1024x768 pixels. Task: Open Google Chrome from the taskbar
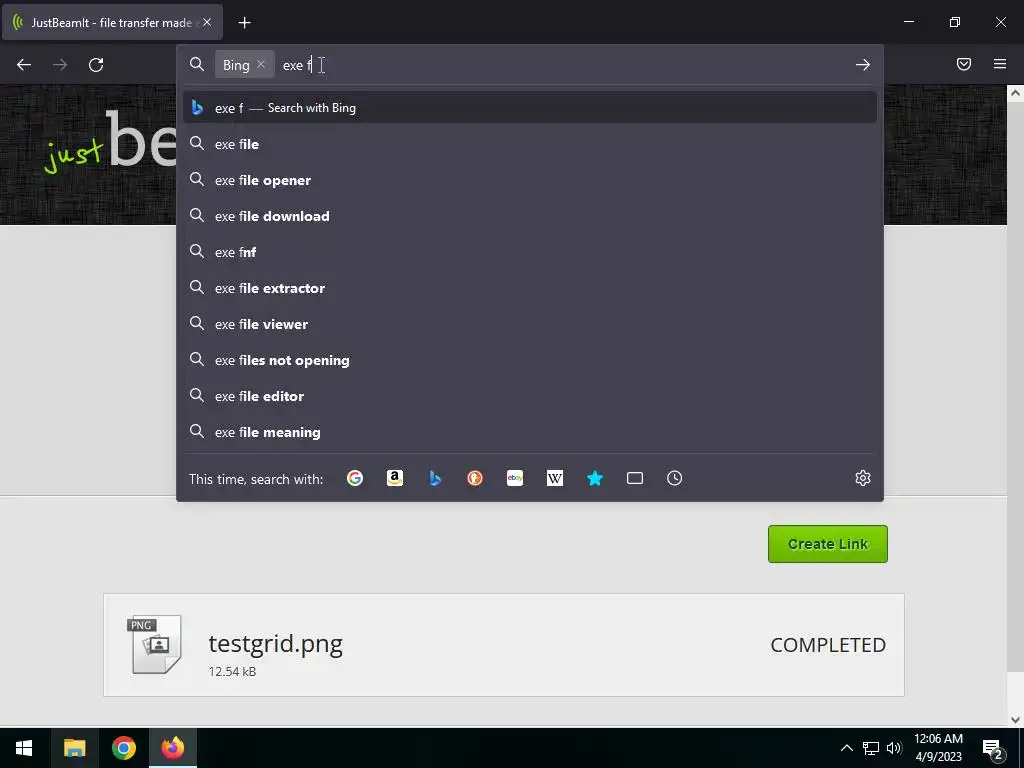(123, 748)
